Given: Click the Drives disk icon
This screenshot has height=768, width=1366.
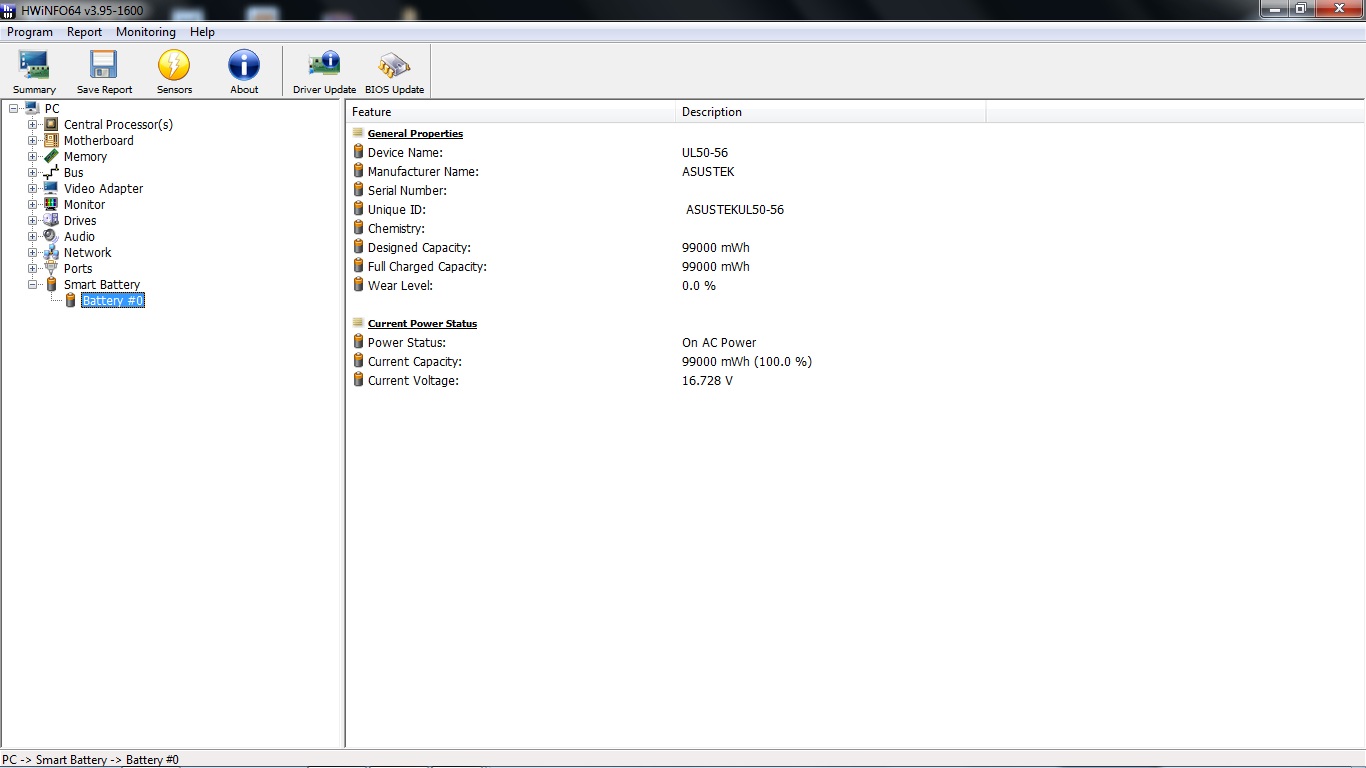Looking at the screenshot, I should 51,220.
